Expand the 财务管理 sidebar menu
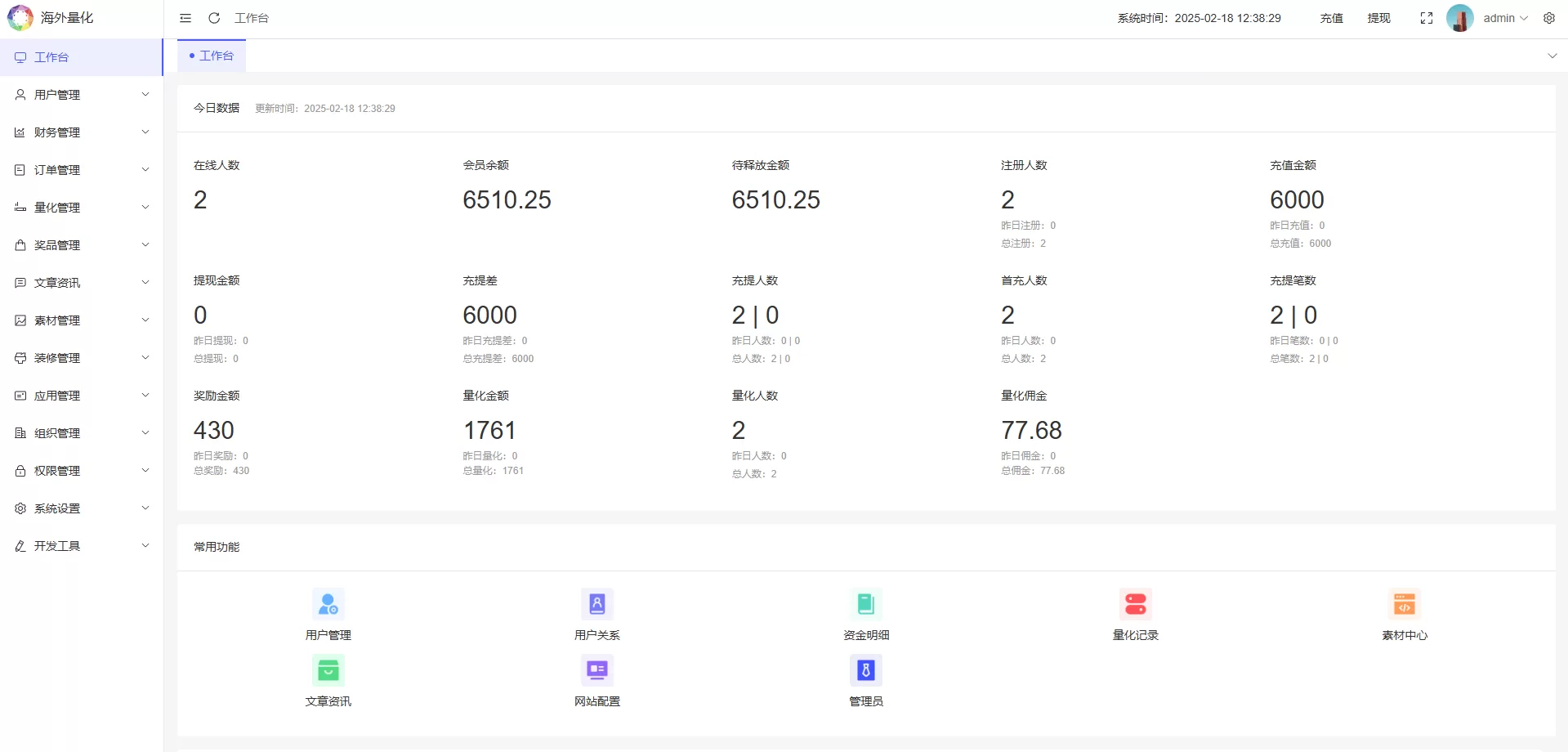The width and height of the screenshot is (1568, 752). (x=82, y=132)
